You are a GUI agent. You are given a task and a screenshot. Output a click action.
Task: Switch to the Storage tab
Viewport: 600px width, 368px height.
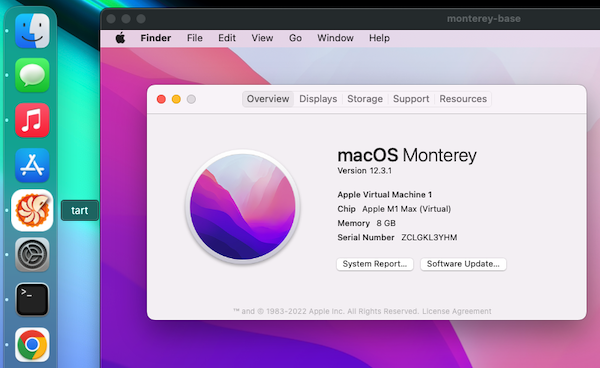point(365,99)
